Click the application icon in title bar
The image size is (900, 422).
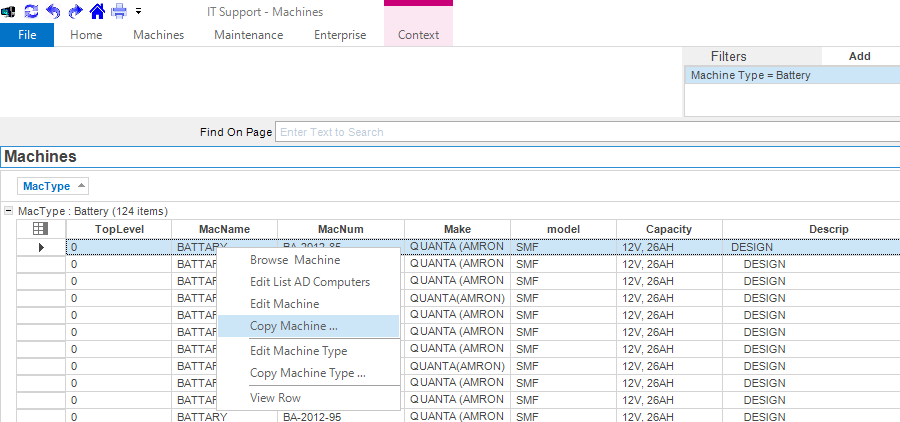pos(9,11)
